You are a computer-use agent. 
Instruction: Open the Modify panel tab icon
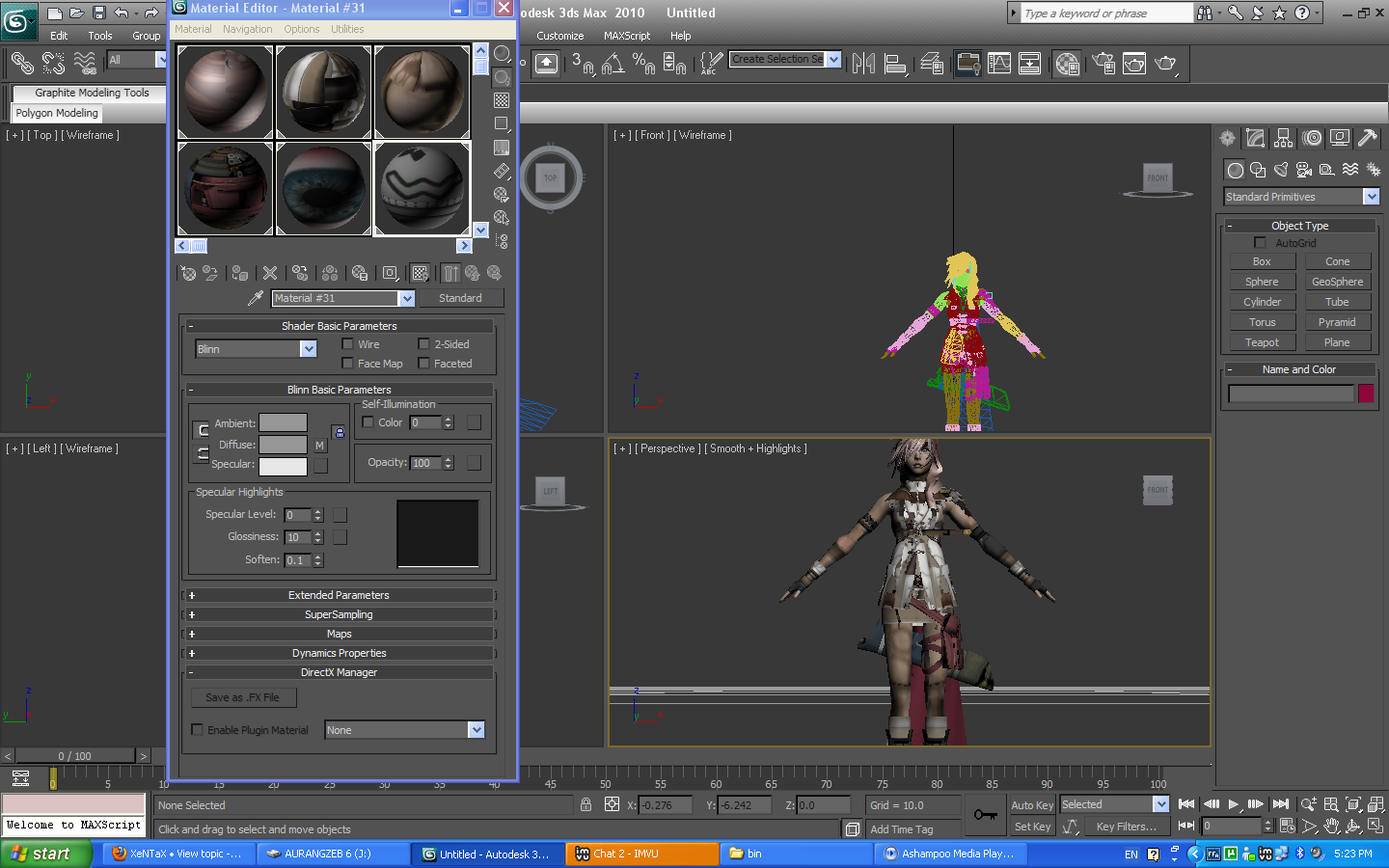click(1255, 138)
